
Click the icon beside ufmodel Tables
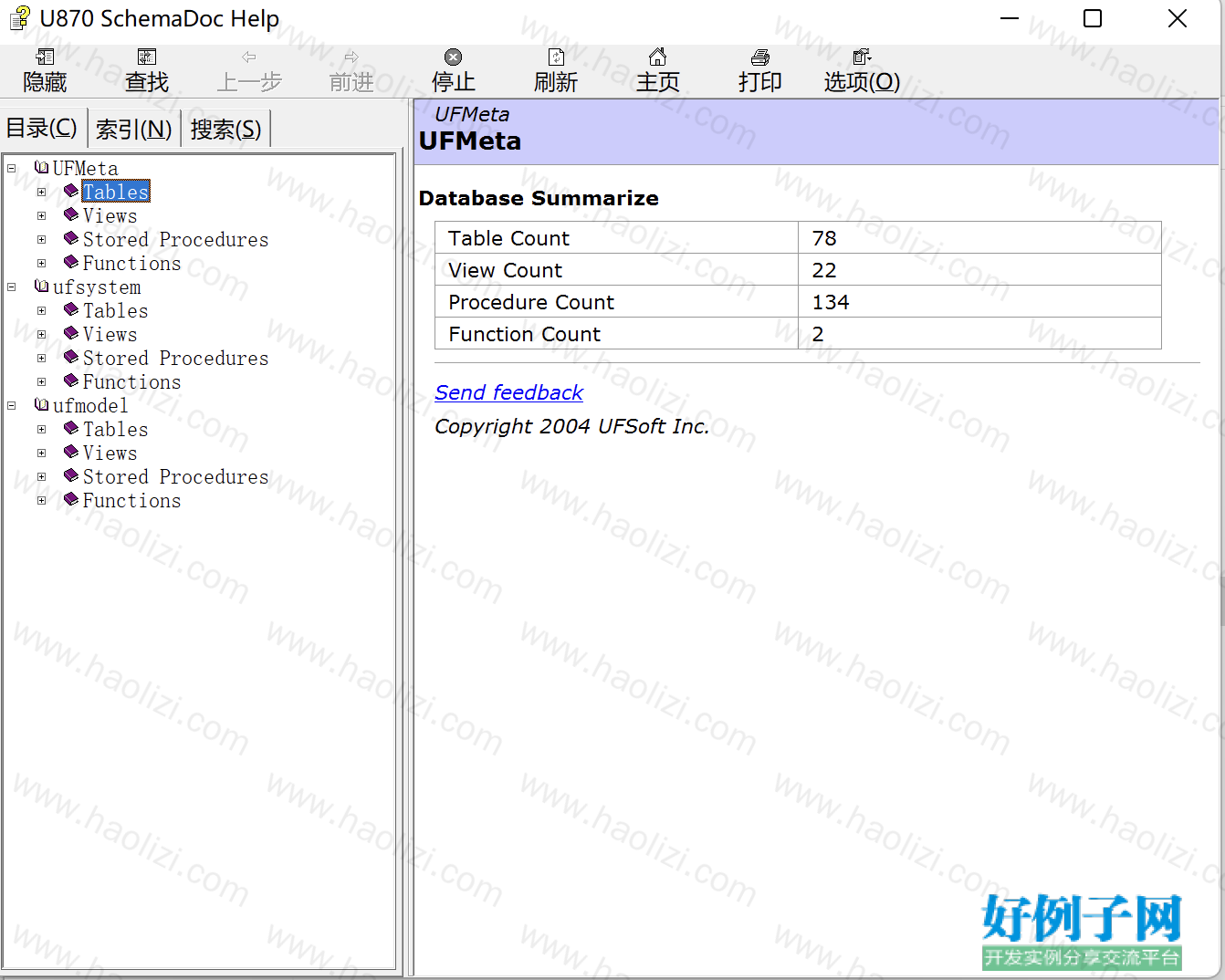point(71,429)
